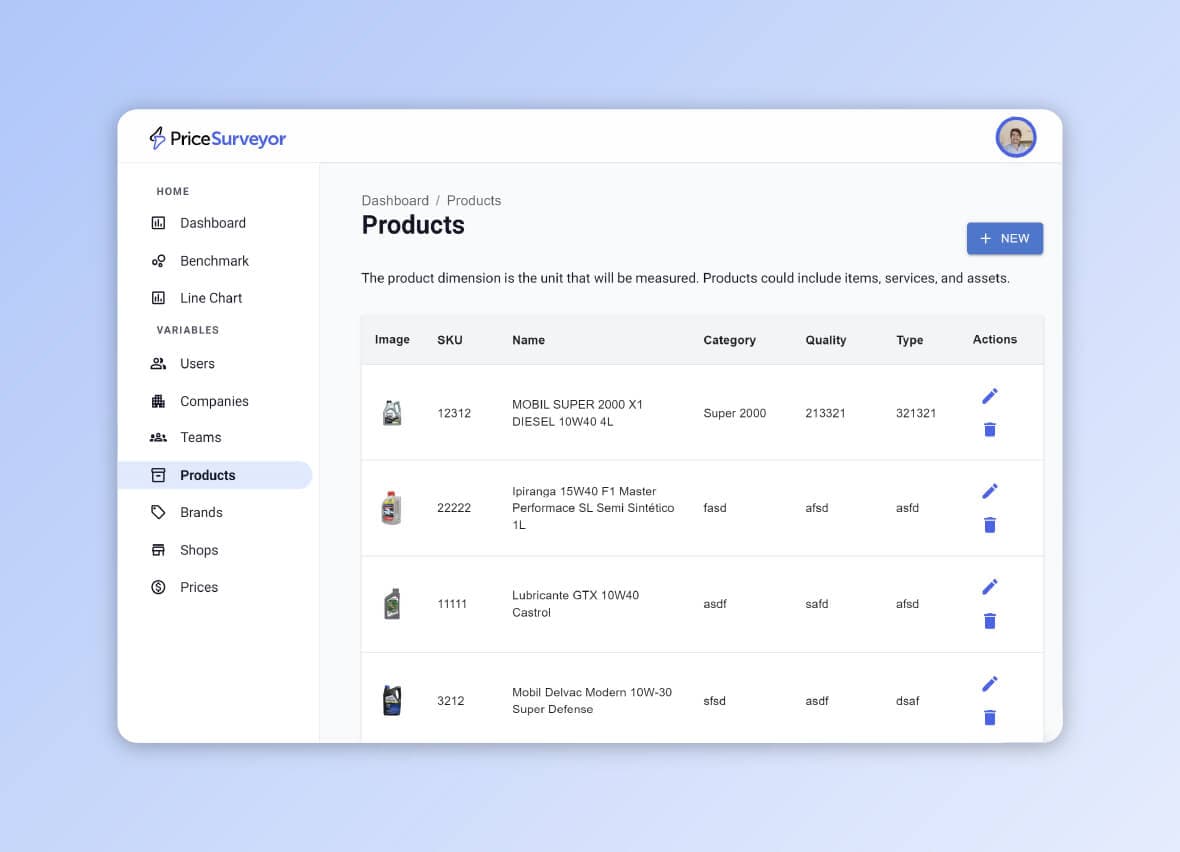
Task: Click the Products breadcrumb
Action: tap(474, 200)
